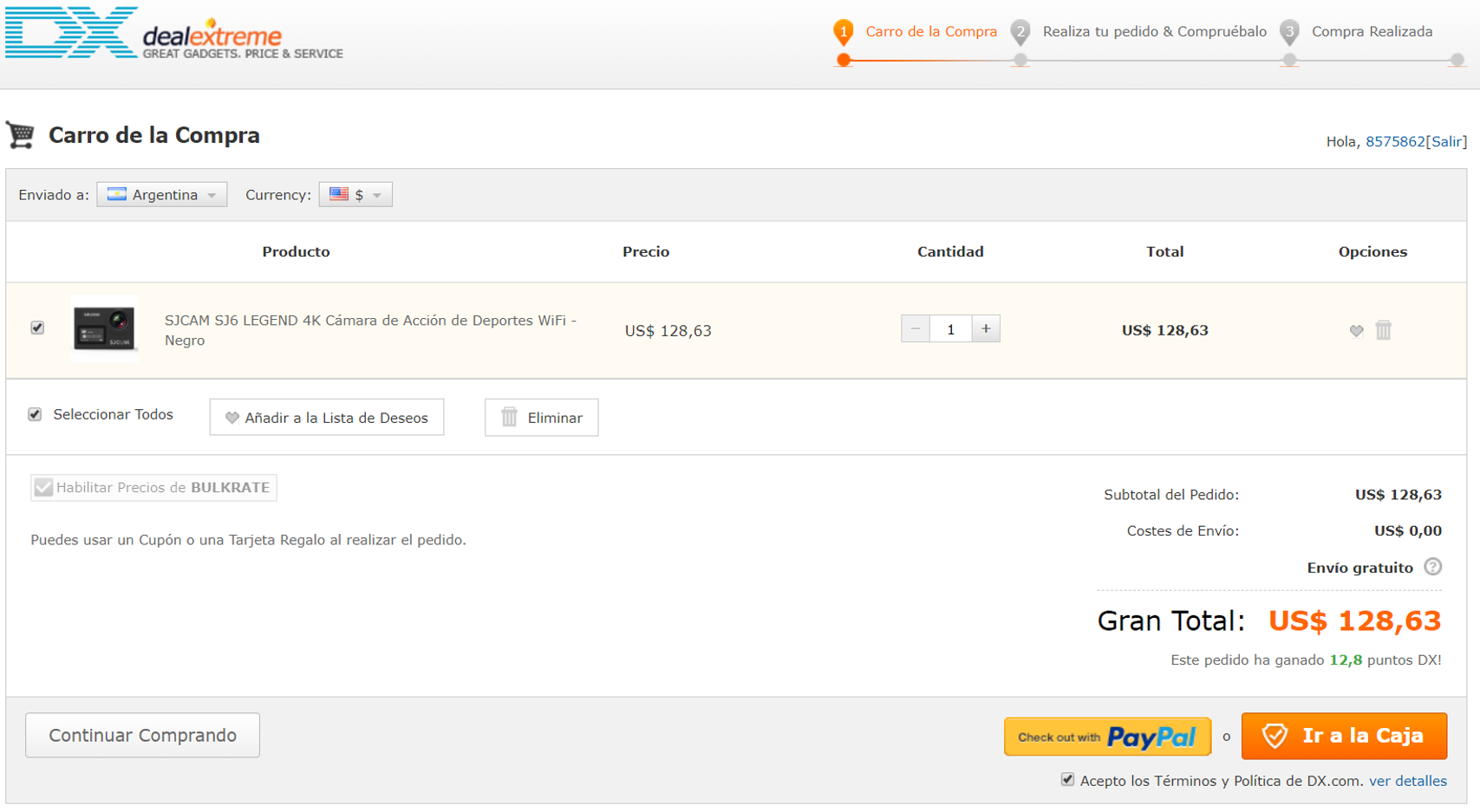Click the Costes de Envío value US$ 0,00
1480x812 pixels.
click(x=1407, y=531)
